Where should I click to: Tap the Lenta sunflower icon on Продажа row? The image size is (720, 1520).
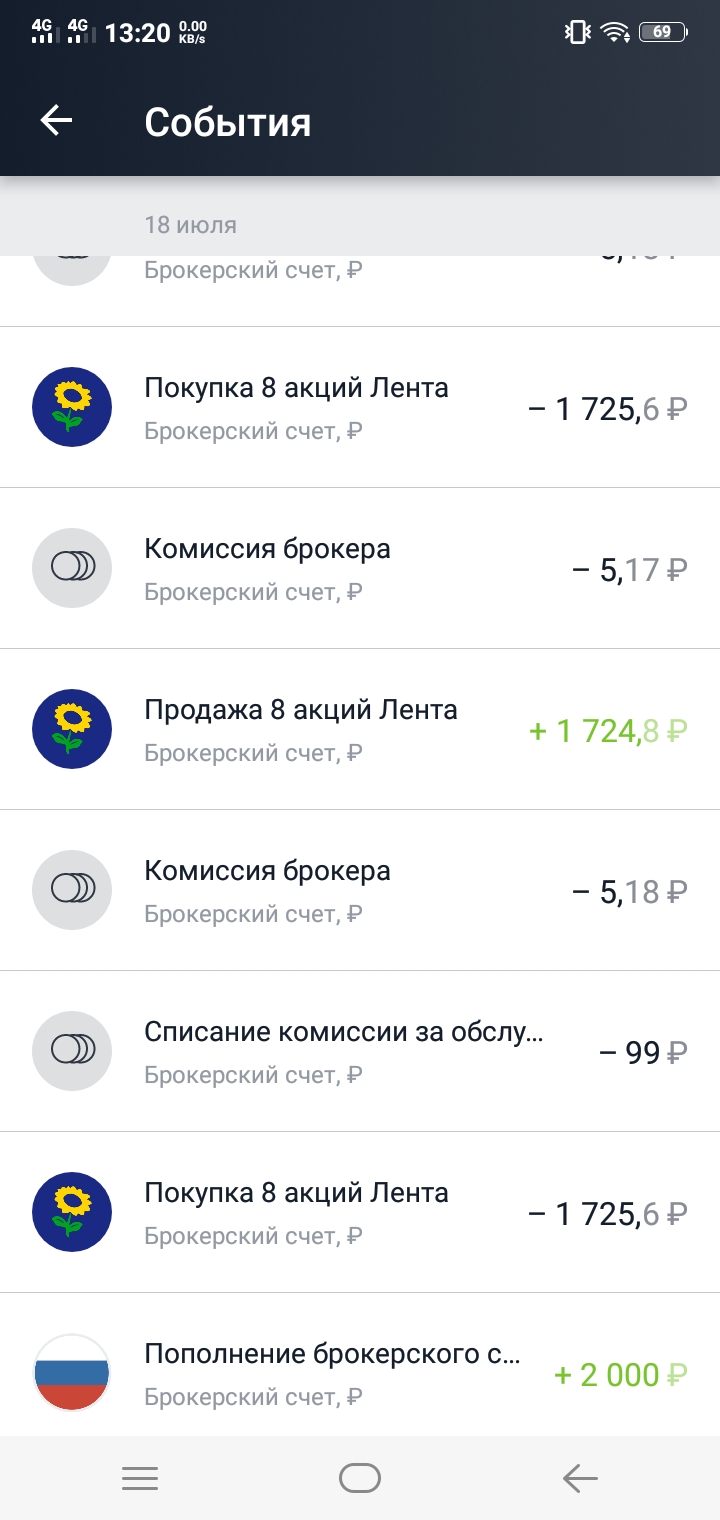[x=72, y=729]
